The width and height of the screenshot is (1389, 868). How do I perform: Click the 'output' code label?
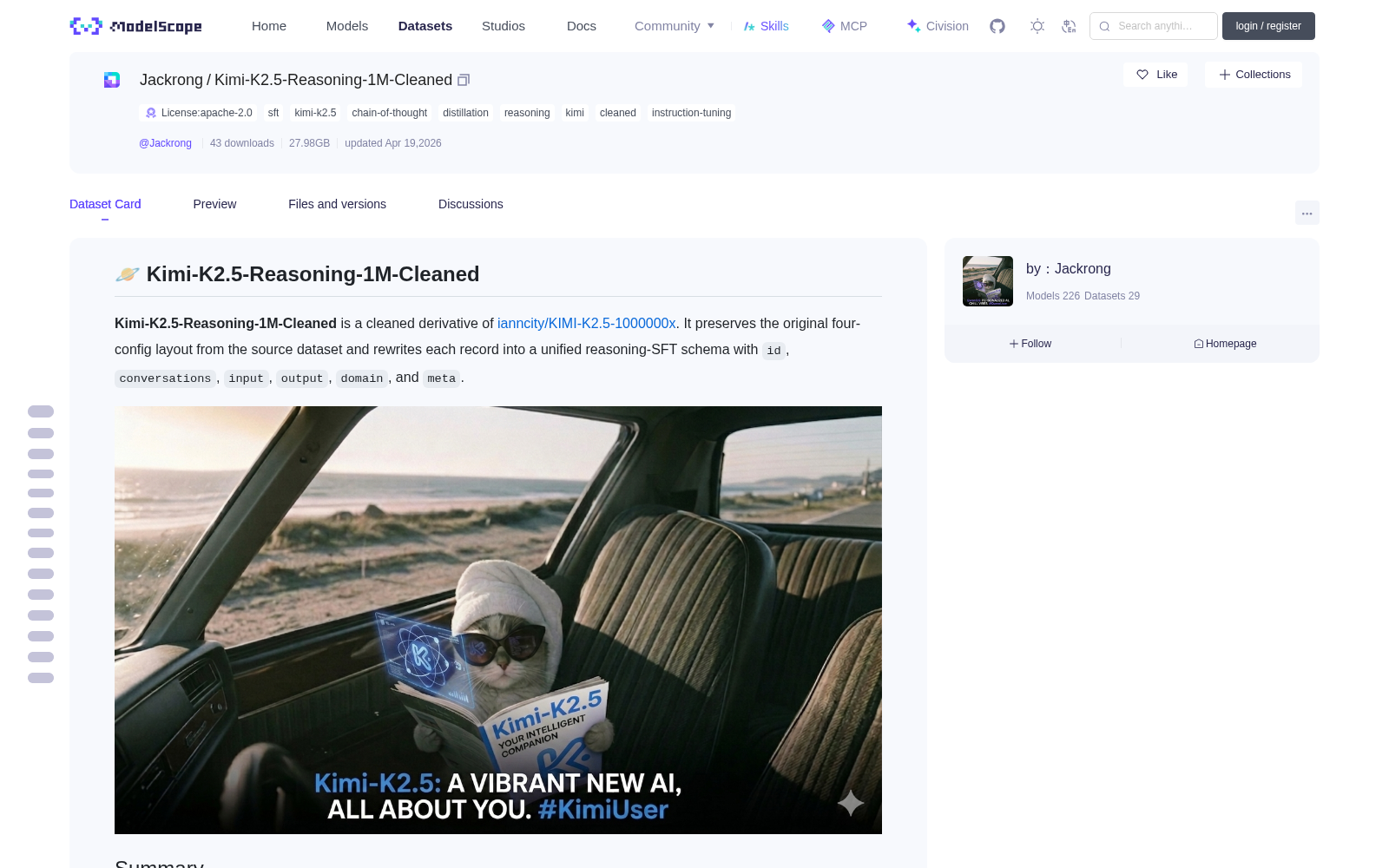coord(302,378)
